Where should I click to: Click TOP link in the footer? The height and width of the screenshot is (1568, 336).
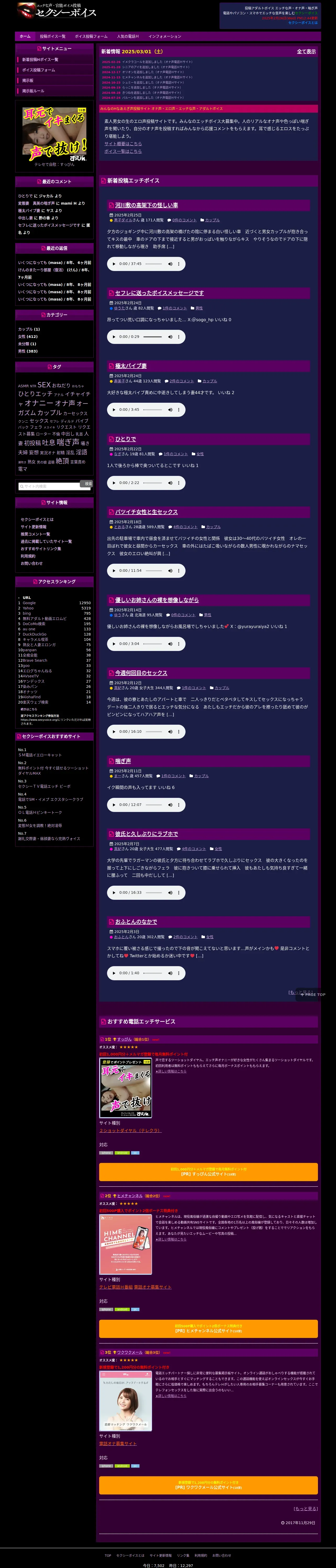coord(108,1555)
